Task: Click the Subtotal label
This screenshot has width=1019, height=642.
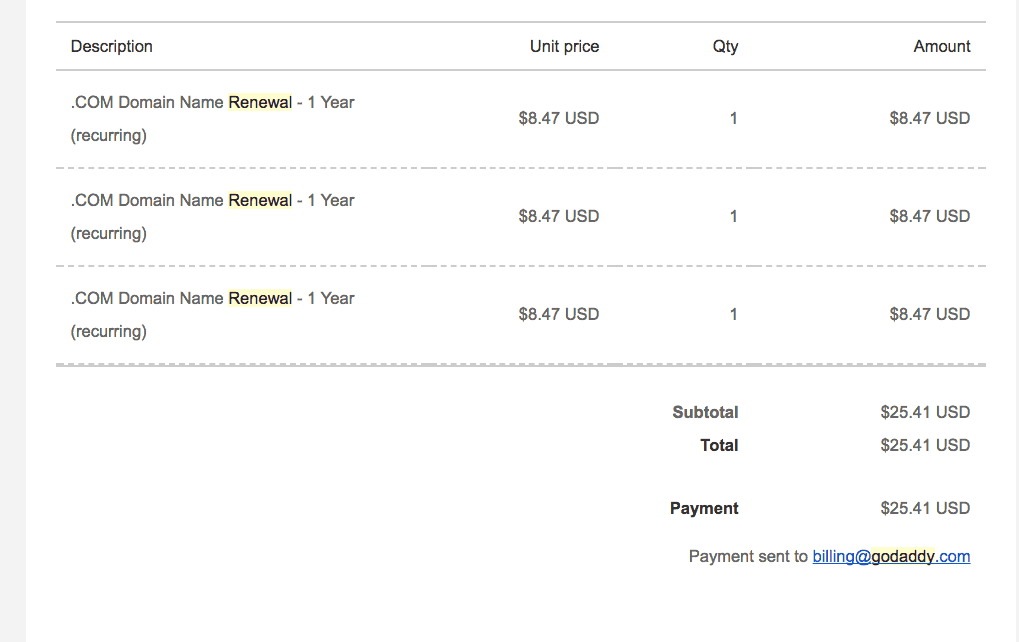Action: (705, 413)
